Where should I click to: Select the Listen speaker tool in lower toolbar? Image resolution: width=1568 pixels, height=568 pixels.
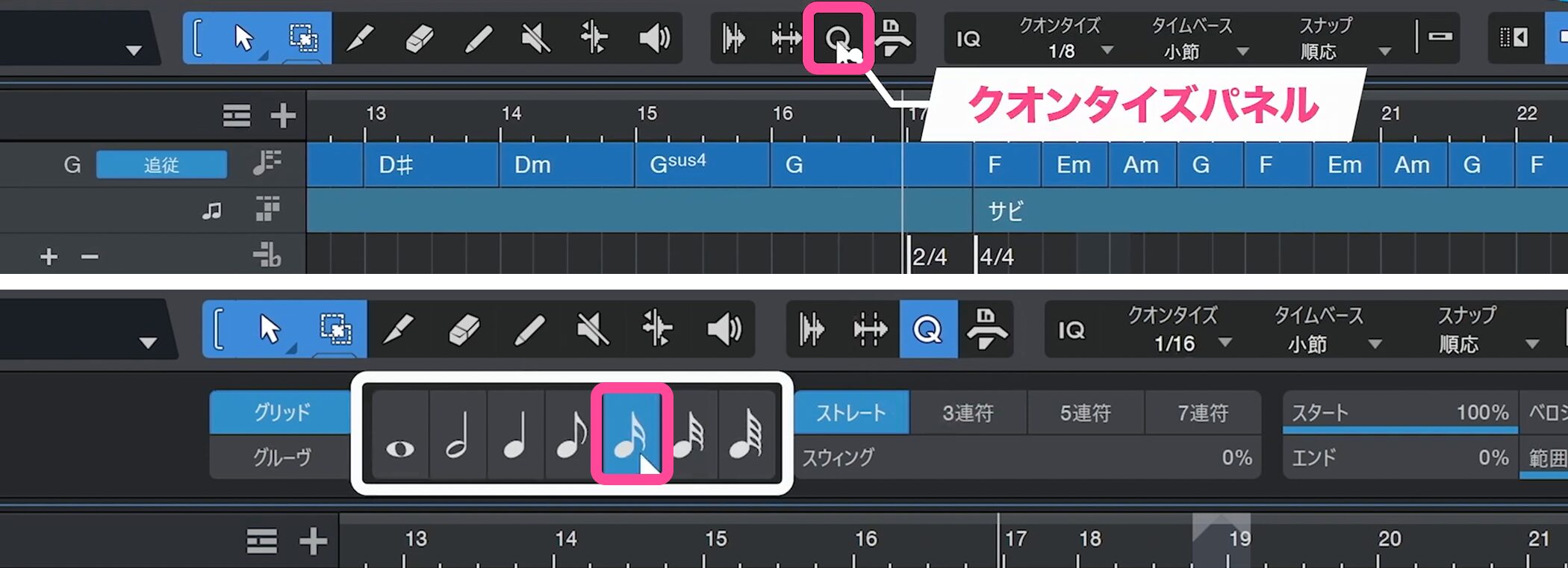click(x=723, y=329)
